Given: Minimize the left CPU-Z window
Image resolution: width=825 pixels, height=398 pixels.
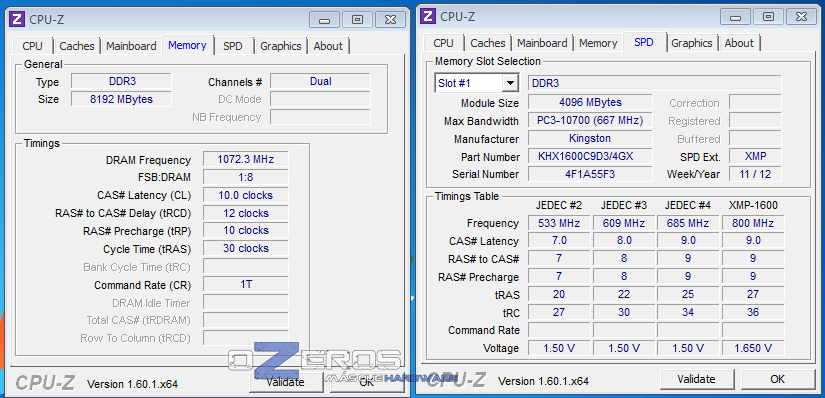Looking at the screenshot, I should tap(324, 20).
